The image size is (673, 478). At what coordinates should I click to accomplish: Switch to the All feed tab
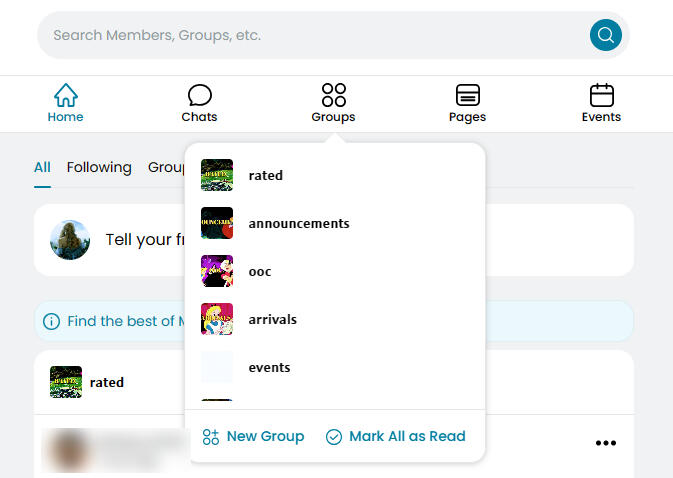click(42, 167)
